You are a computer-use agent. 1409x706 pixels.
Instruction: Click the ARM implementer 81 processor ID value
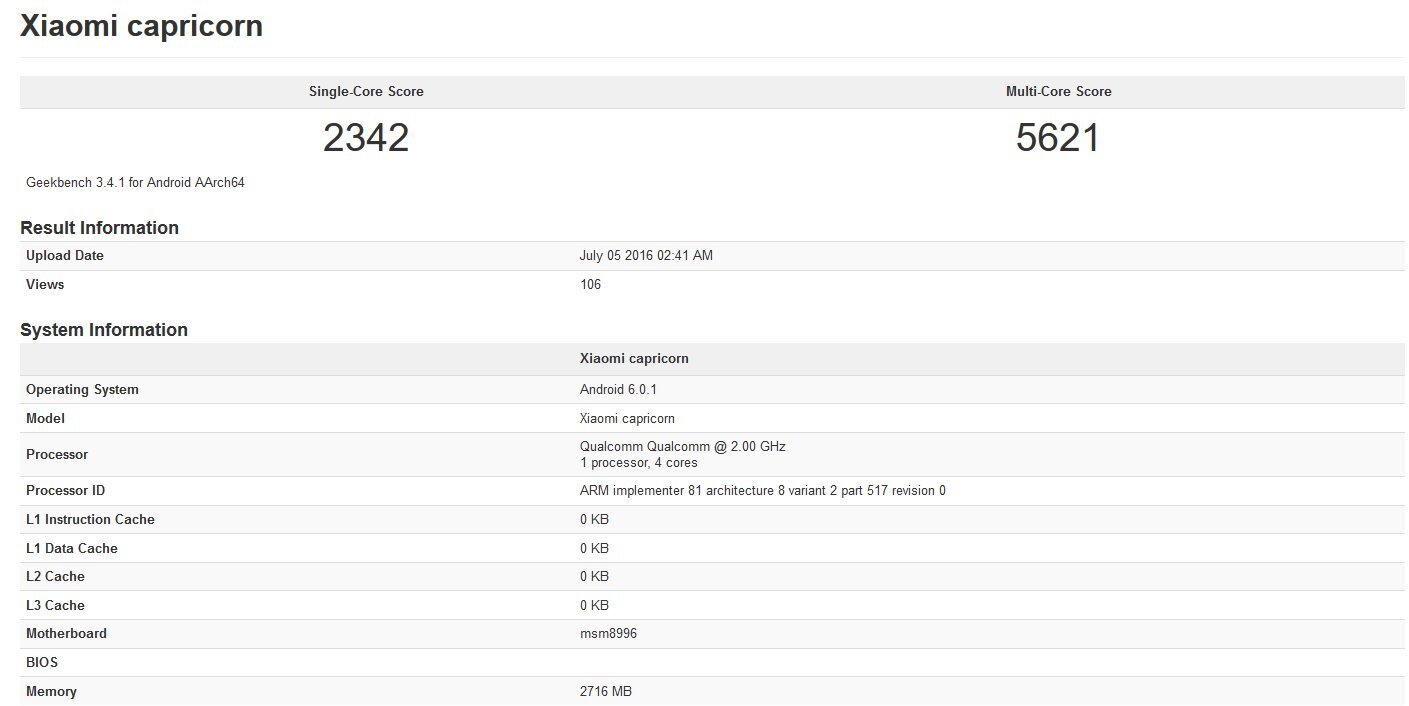[x=762, y=491]
